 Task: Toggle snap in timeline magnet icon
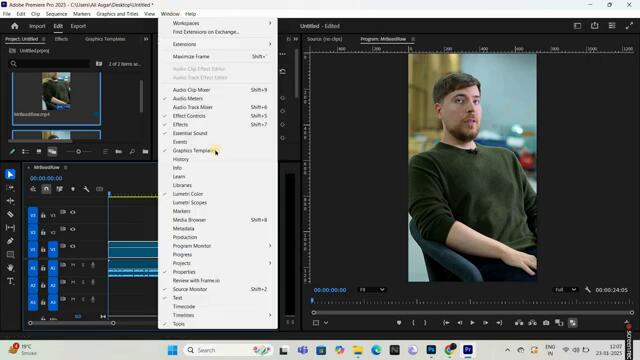pyautogui.click(x=46, y=189)
